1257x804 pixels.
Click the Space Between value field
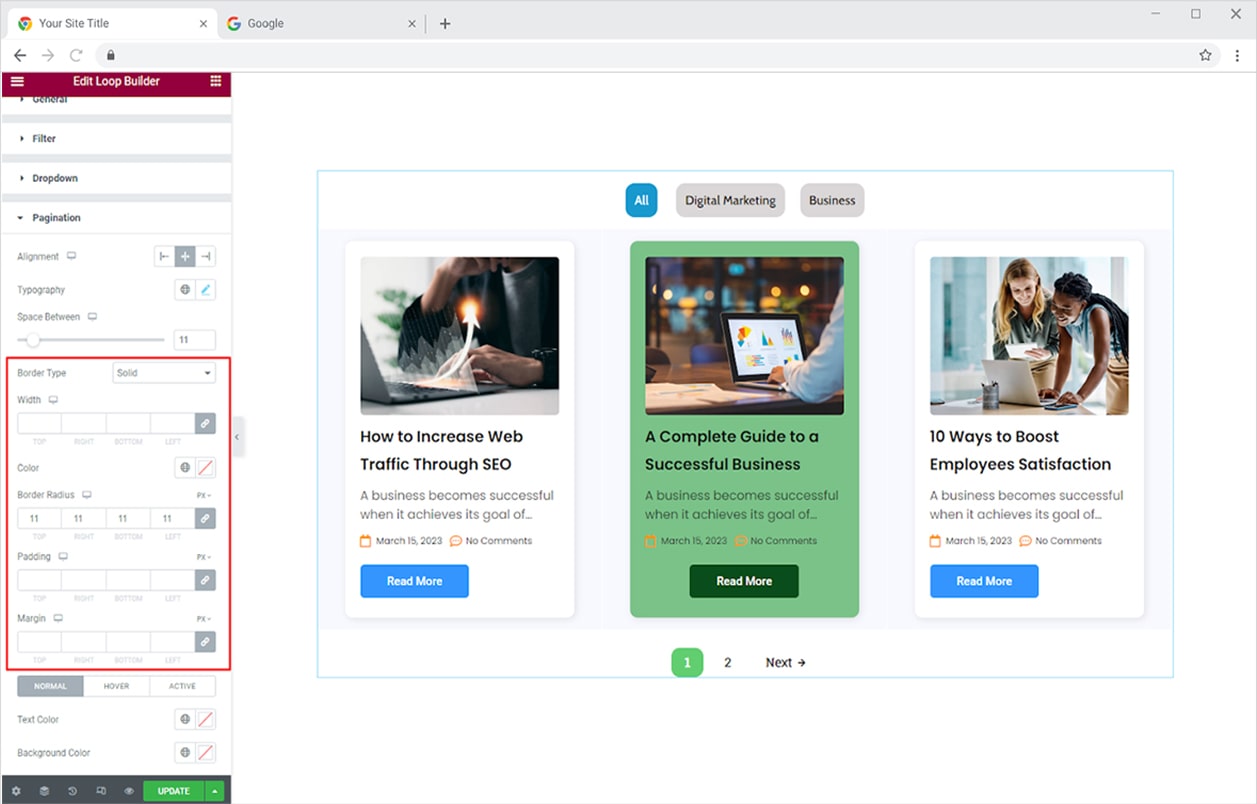(194, 340)
